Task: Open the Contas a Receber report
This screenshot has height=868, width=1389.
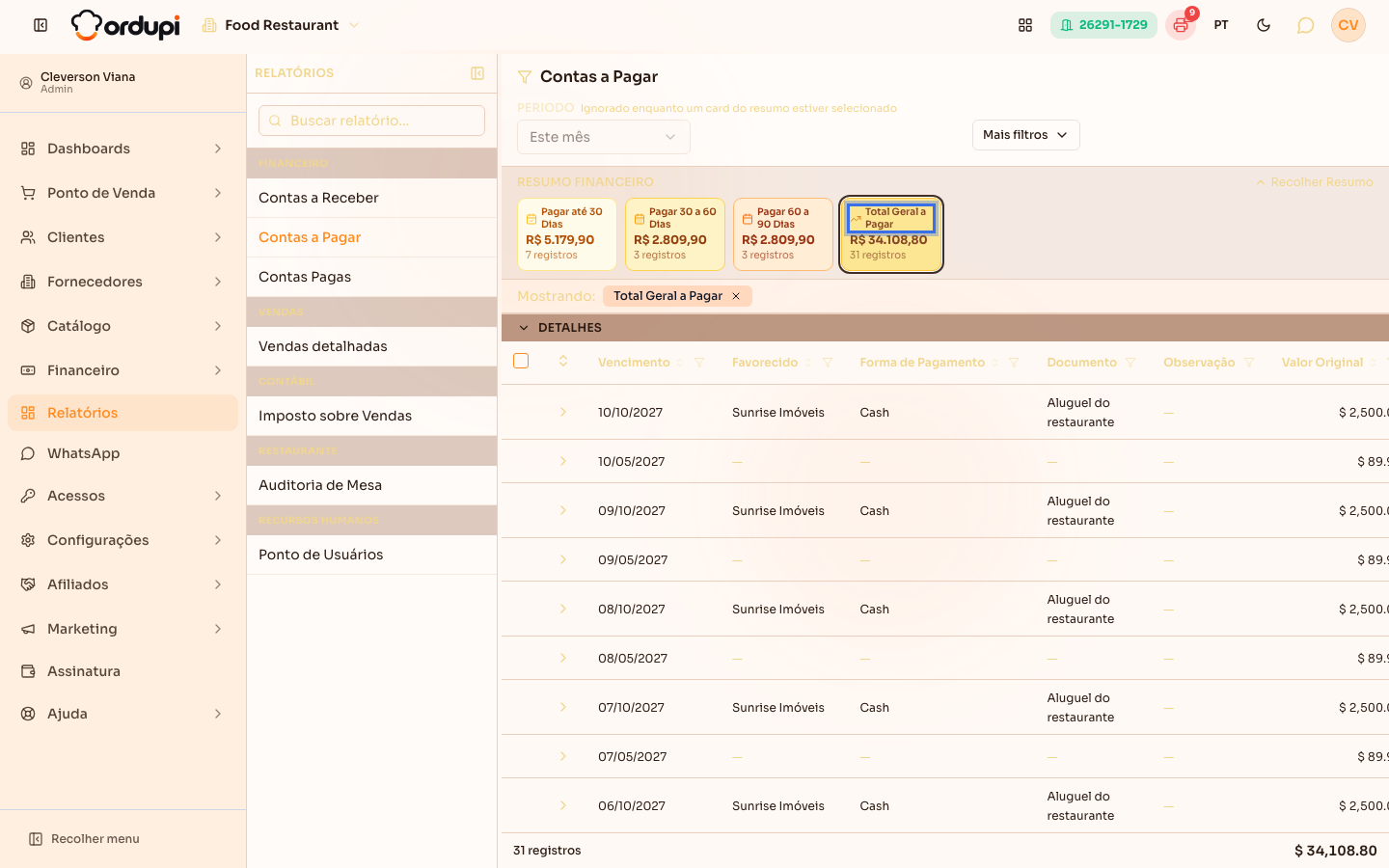Action: [x=371, y=198]
